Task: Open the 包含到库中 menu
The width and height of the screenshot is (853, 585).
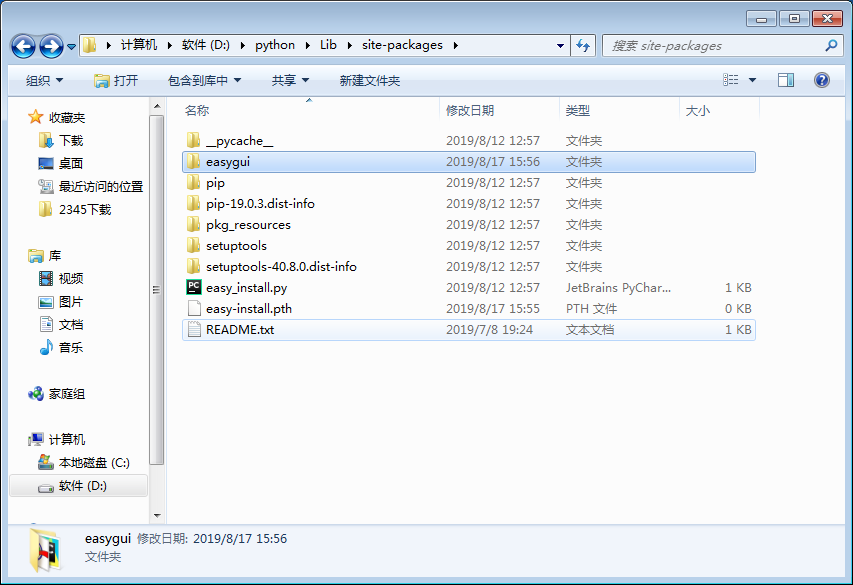Action: 204,80
